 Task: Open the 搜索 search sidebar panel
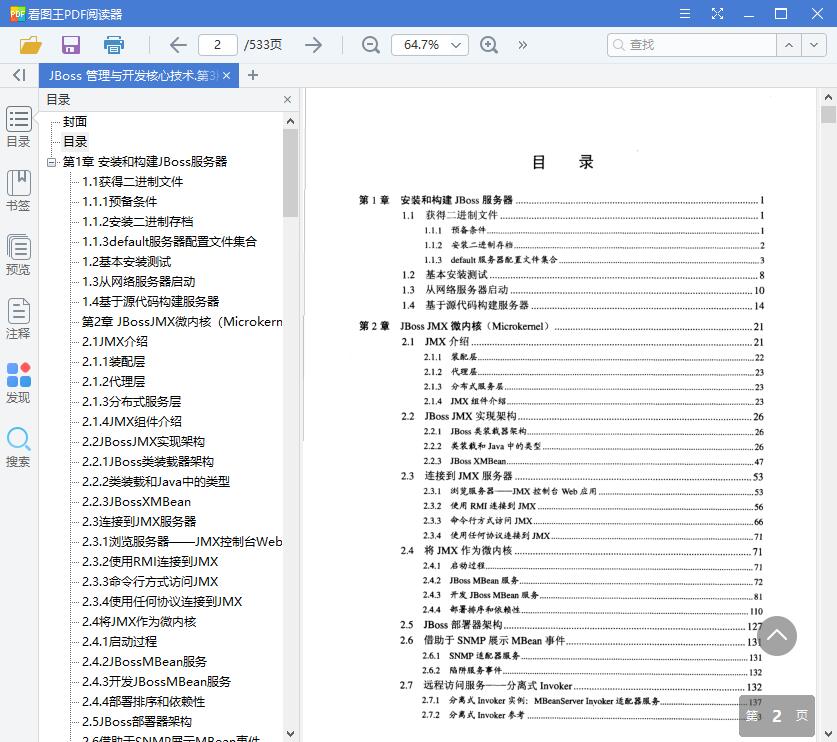pyautogui.click(x=18, y=447)
